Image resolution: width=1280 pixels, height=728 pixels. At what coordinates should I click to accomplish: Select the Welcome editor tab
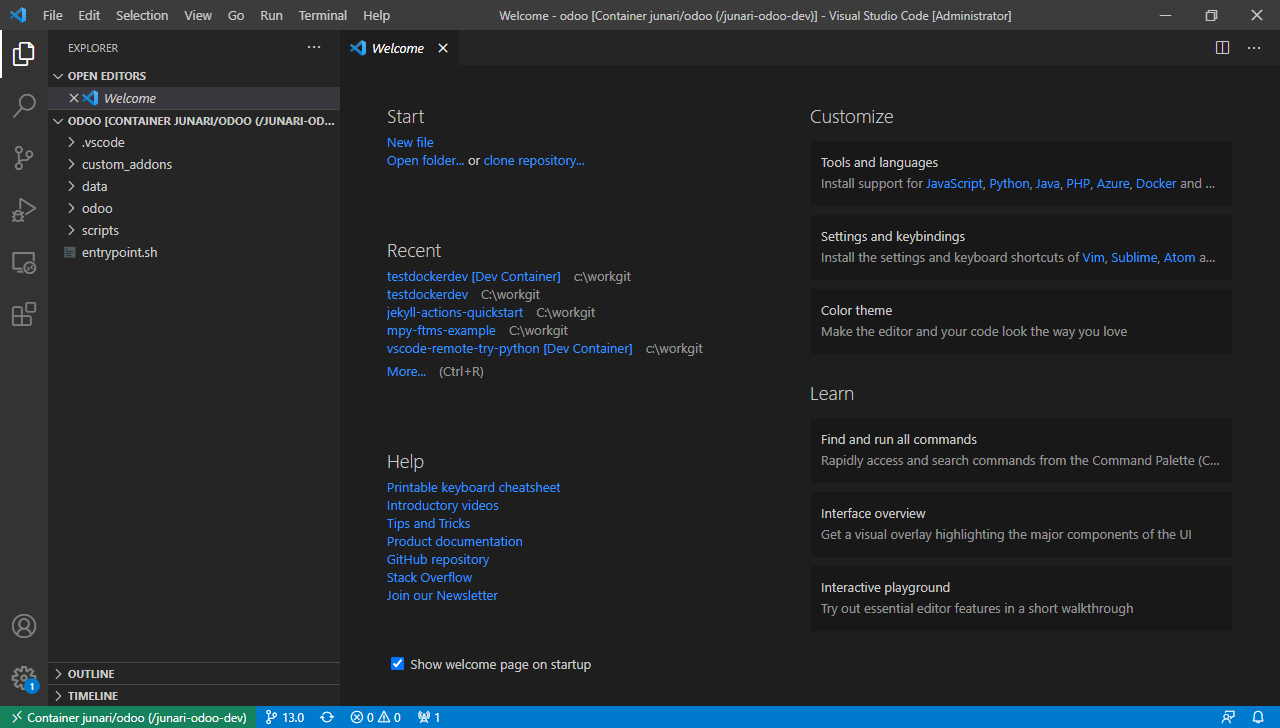pyautogui.click(x=400, y=48)
